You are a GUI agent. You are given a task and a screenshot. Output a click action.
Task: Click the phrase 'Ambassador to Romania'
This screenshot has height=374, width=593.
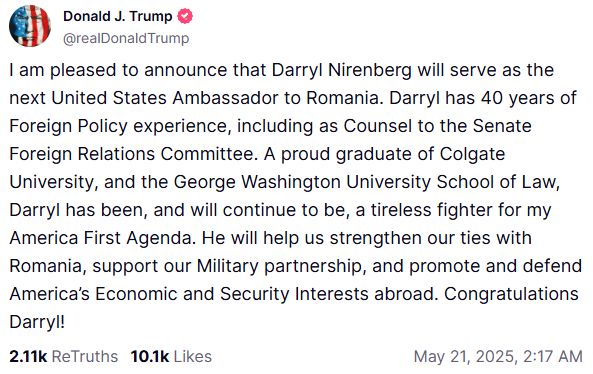click(275, 98)
